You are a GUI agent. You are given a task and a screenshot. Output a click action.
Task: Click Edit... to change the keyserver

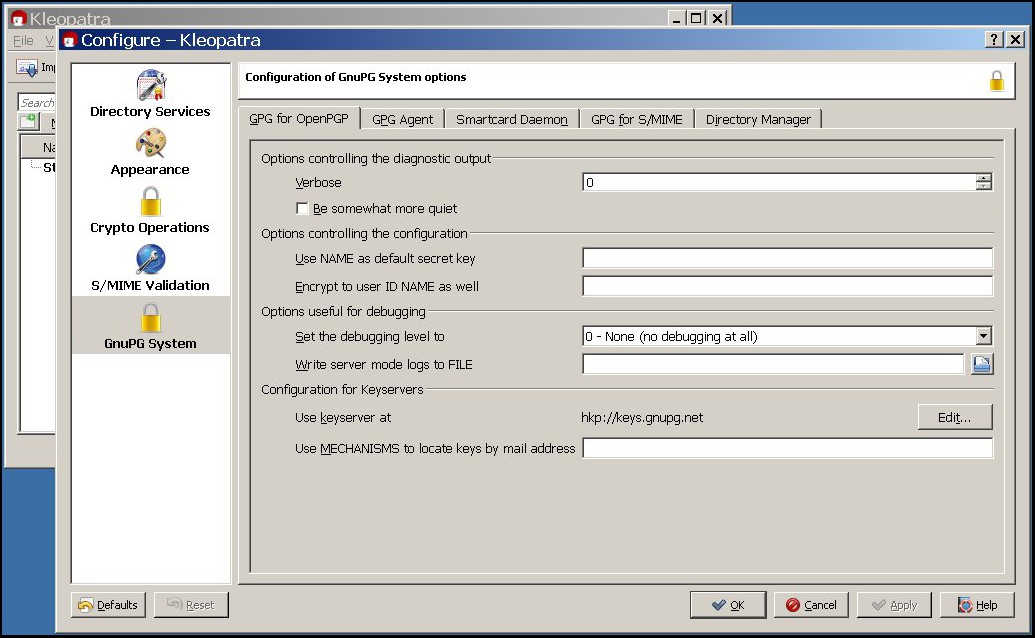(954, 417)
